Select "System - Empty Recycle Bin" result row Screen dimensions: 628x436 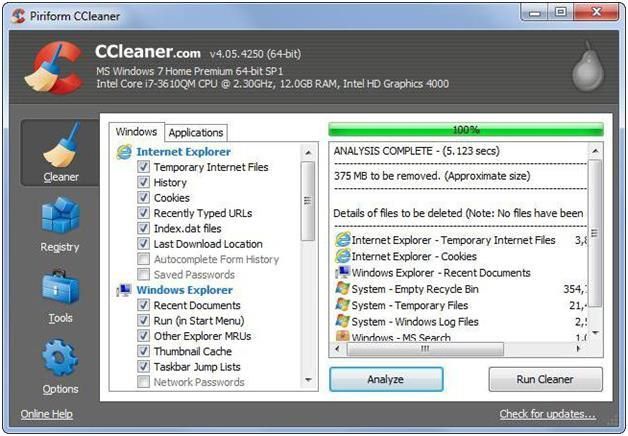461,289
